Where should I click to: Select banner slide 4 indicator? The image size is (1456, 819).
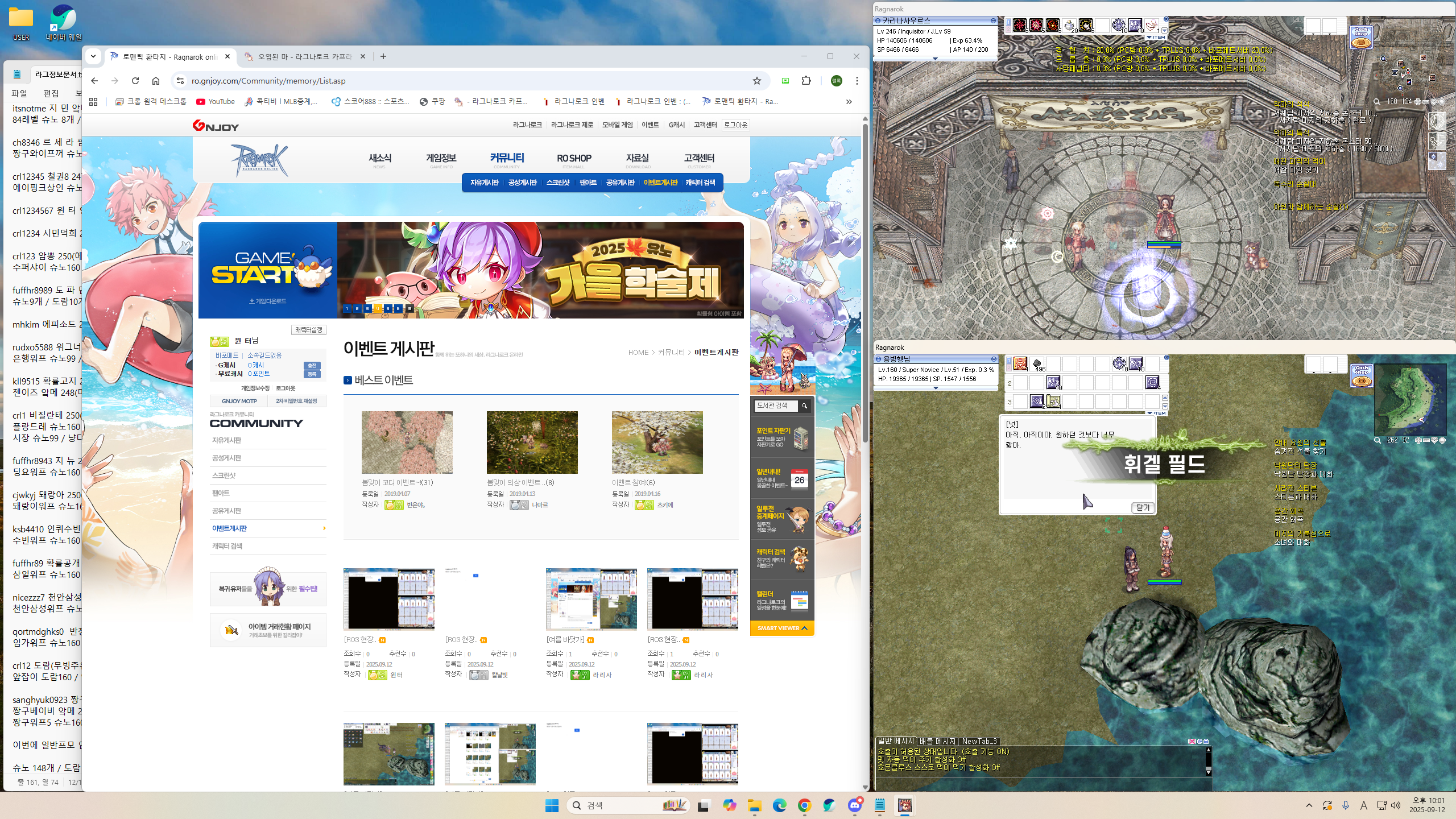[x=378, y=308]
